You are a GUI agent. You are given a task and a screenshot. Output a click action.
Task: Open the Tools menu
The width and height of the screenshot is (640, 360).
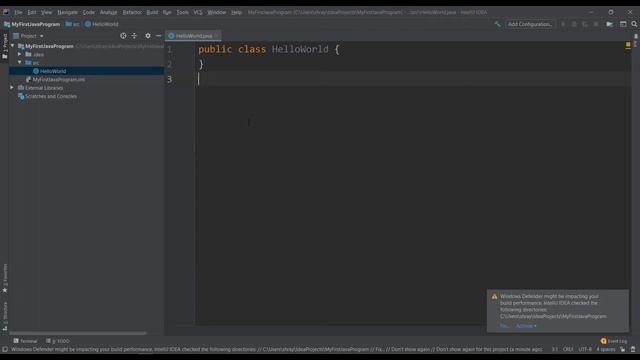[x=182, y=12]
